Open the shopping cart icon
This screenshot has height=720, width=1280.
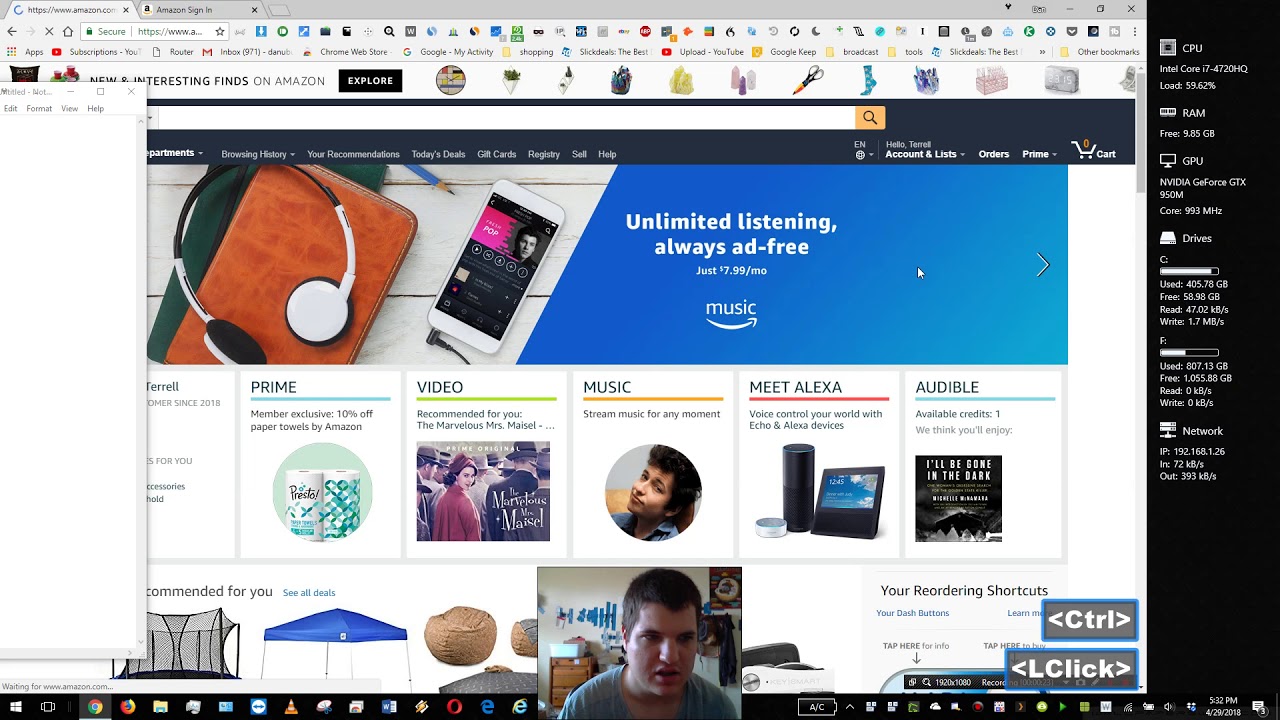[x=1093, y=151]
